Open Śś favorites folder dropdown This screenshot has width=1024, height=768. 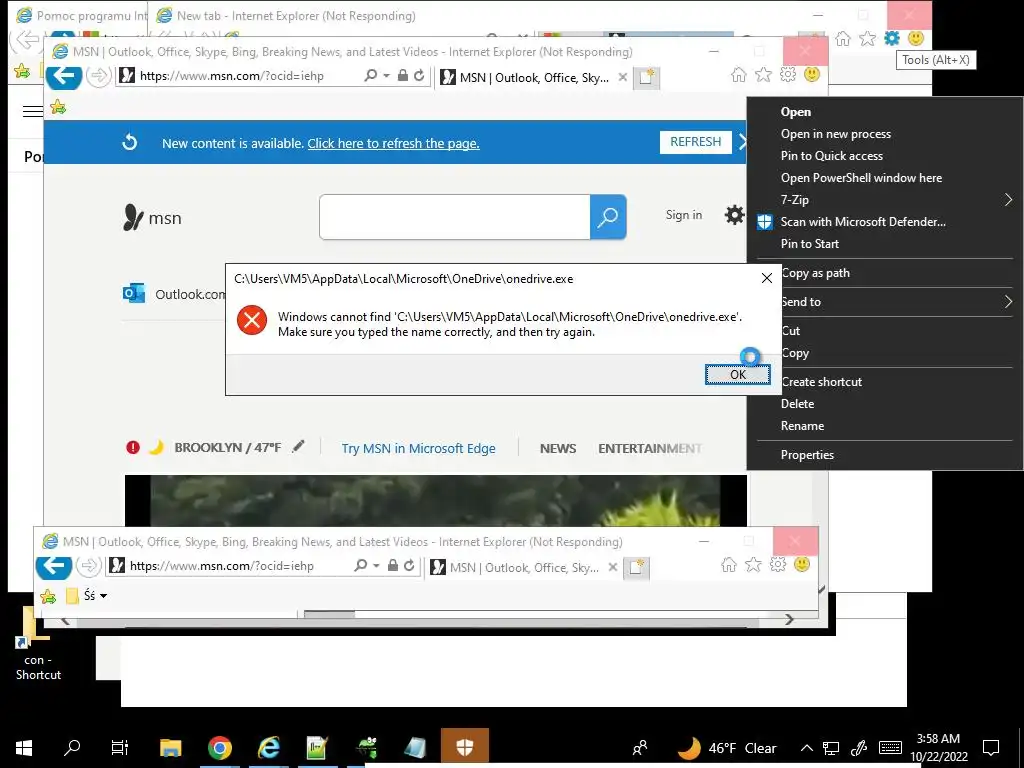pos(87,596)
